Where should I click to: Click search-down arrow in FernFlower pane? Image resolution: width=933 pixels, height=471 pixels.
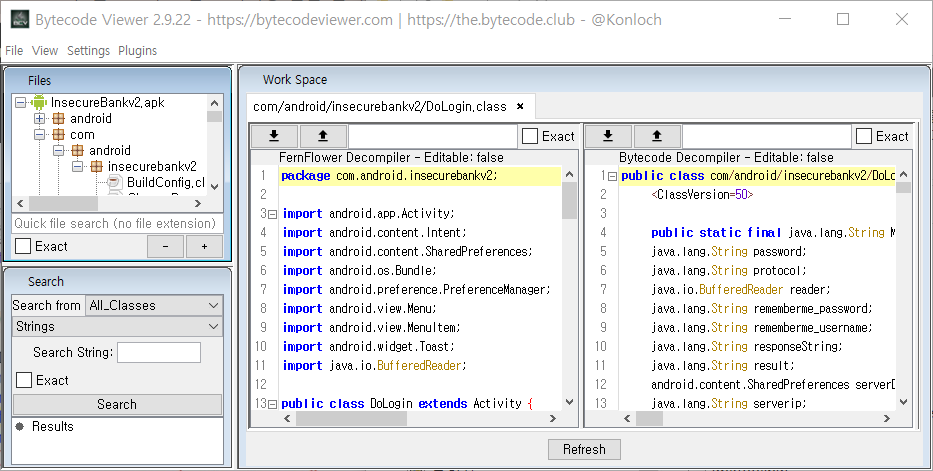pyautogui.click(x=274, y=136)
